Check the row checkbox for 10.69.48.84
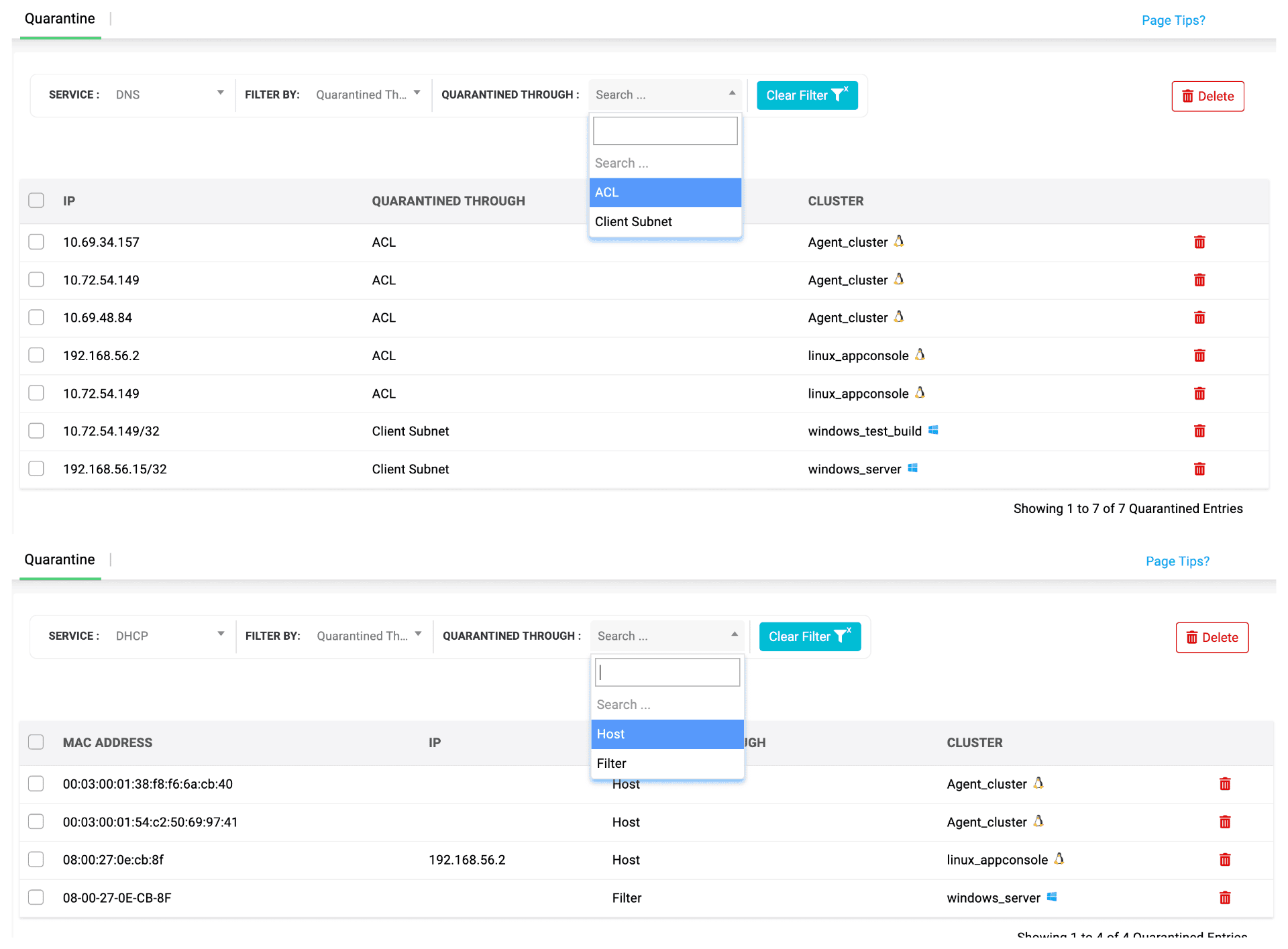Image resolution: width=1288 pixels, height=949 pixels. [x=36, y=317]
